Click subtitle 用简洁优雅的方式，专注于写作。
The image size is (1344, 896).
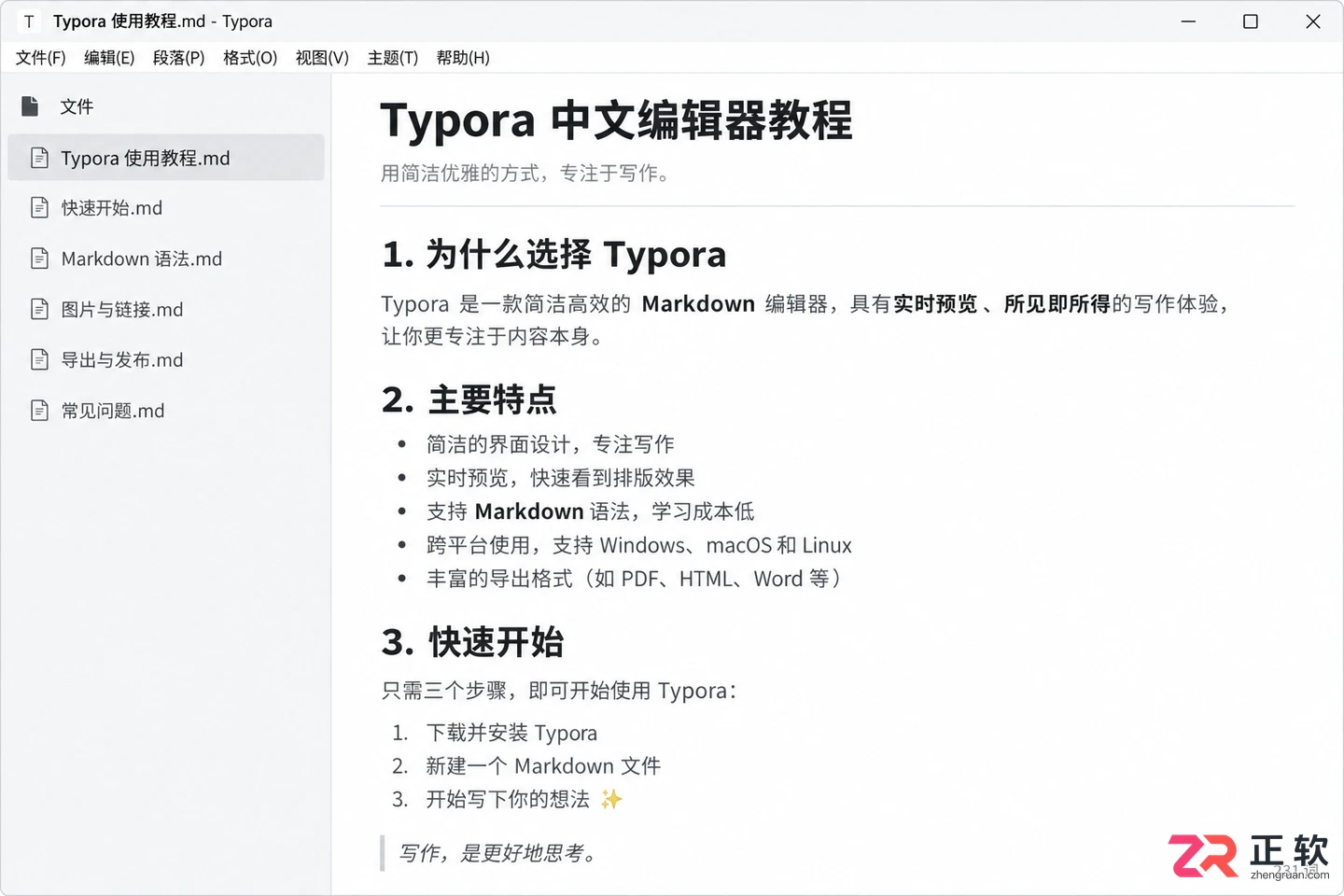pos(525,174)
